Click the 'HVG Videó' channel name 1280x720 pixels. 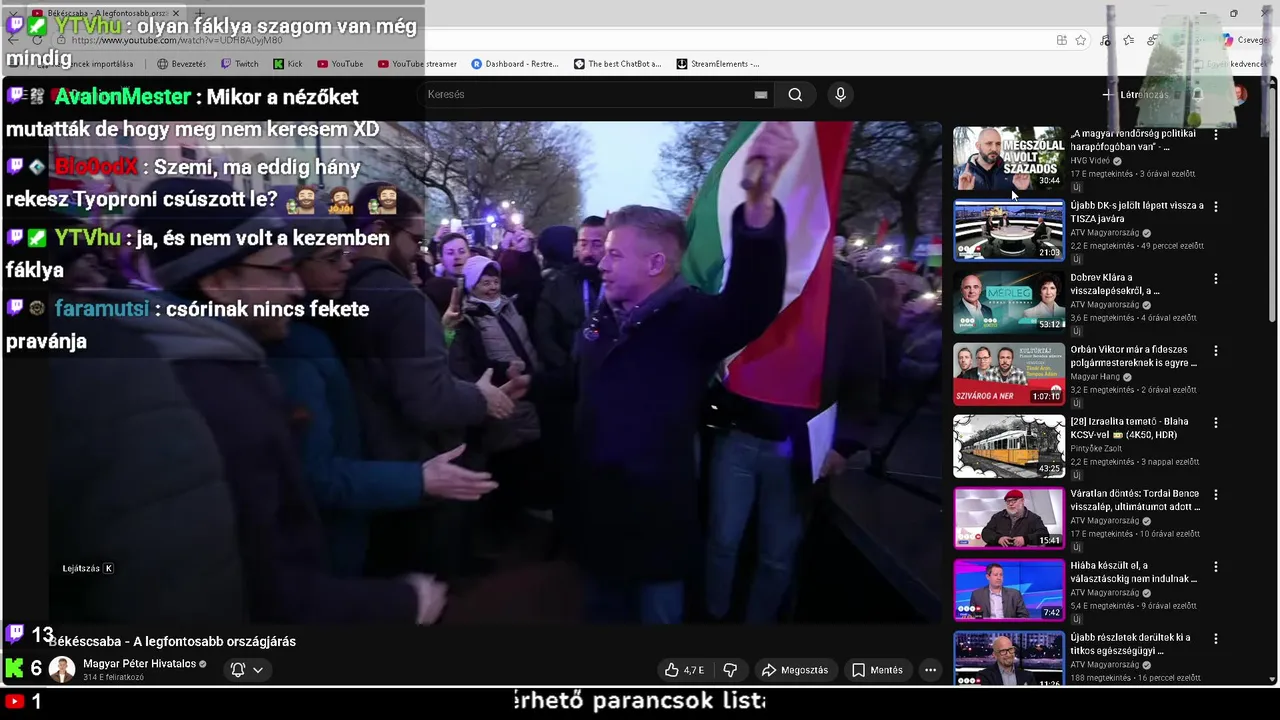coord(1090,160)
